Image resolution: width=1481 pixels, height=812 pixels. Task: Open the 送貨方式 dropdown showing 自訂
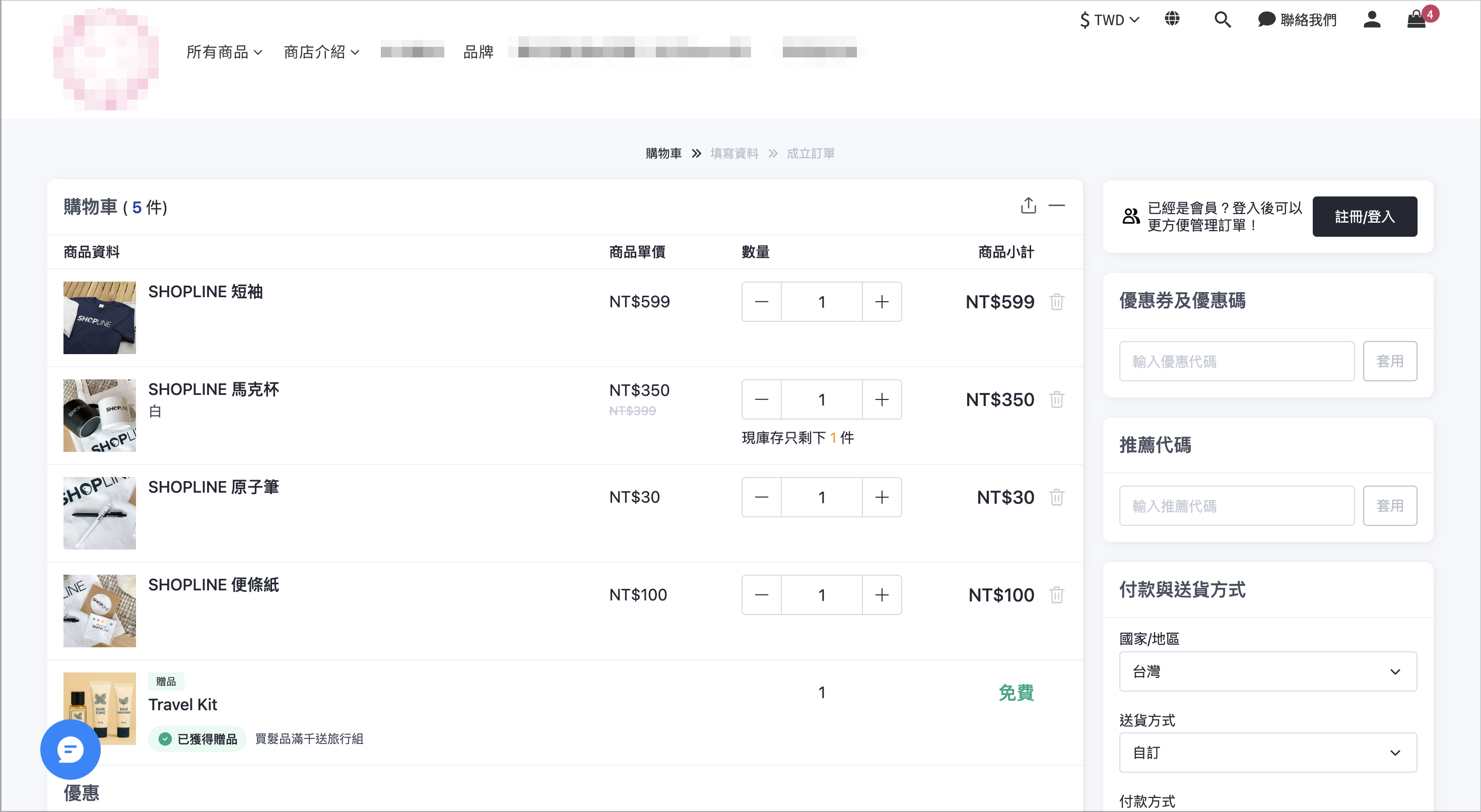point(1268,752)
